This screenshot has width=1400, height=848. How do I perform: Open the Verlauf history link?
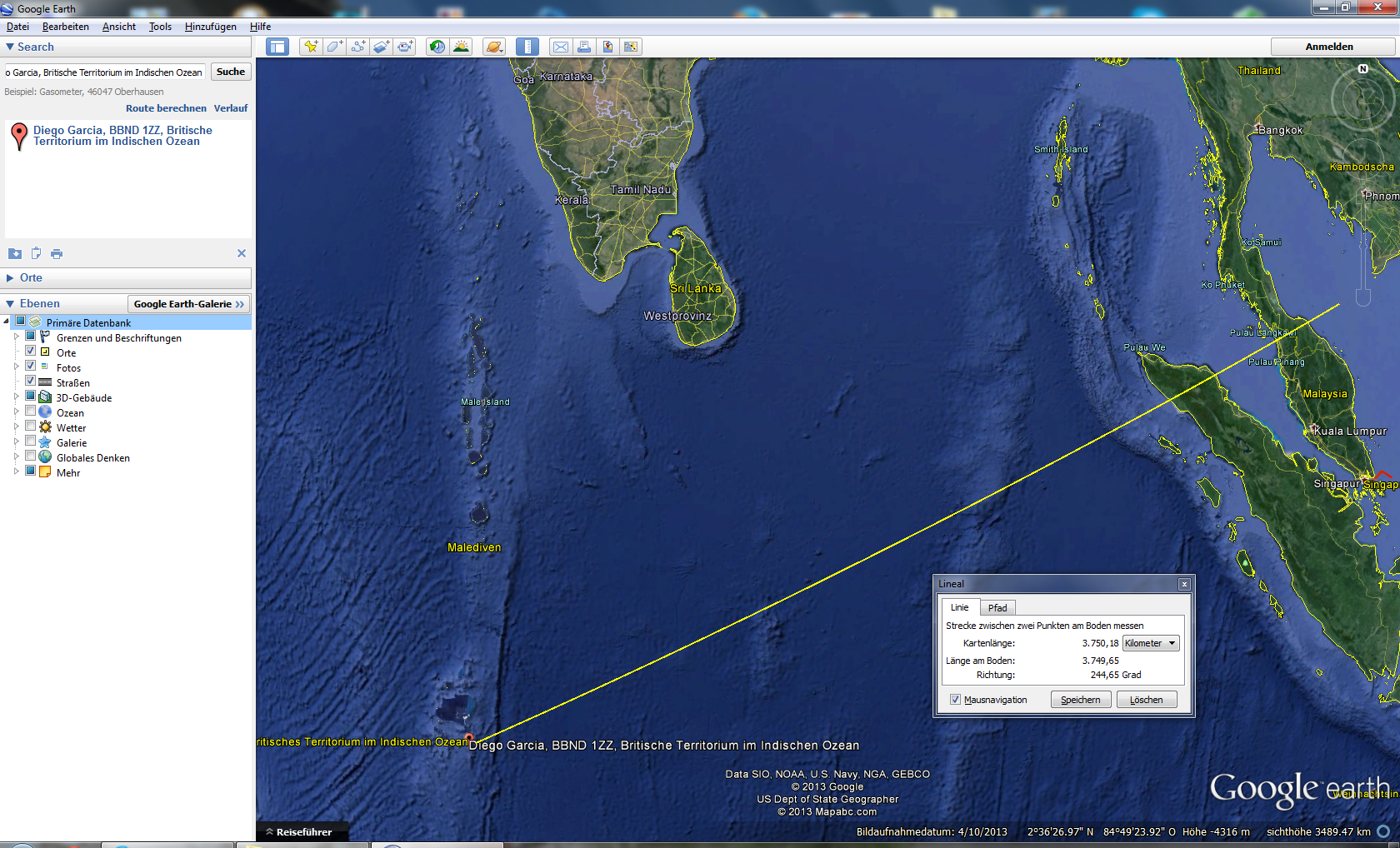tap(231, 108)
